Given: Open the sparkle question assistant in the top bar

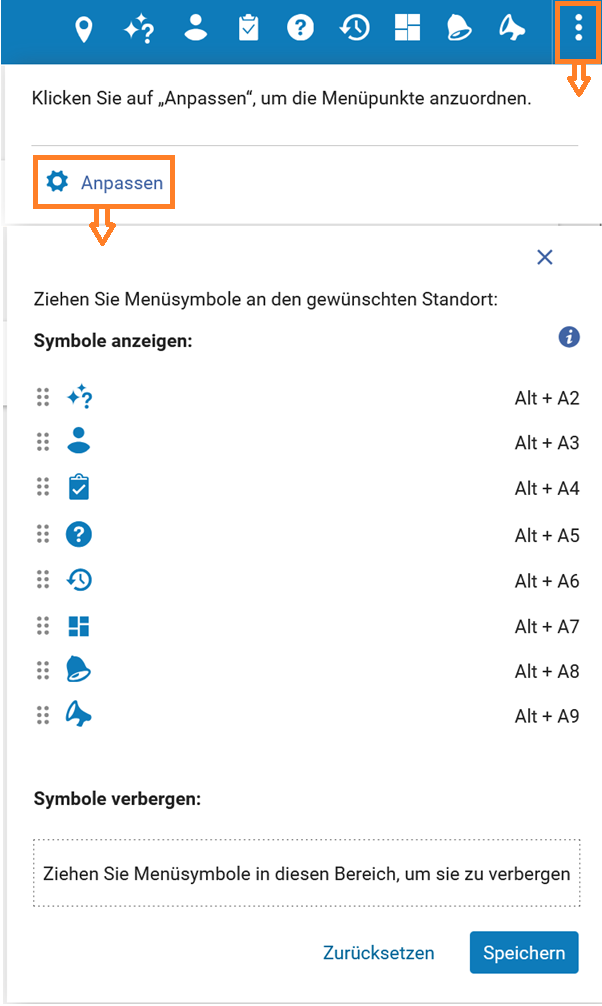Looking at the screenshot, I should pyautogui.click(x=139, y=29).
